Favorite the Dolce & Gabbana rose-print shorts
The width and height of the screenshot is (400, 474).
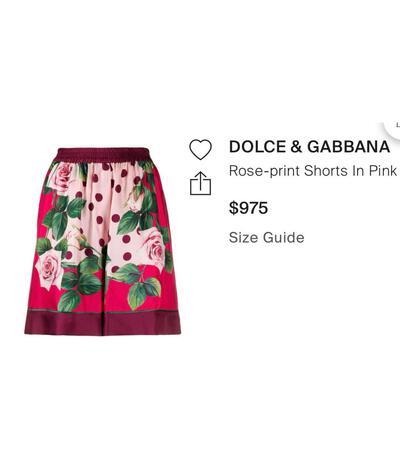point(200,149)
